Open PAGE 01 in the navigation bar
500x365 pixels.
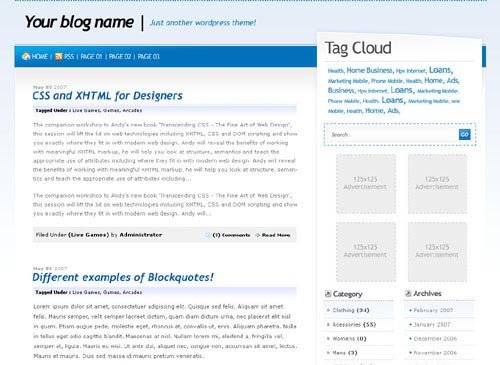pos(91,56)
